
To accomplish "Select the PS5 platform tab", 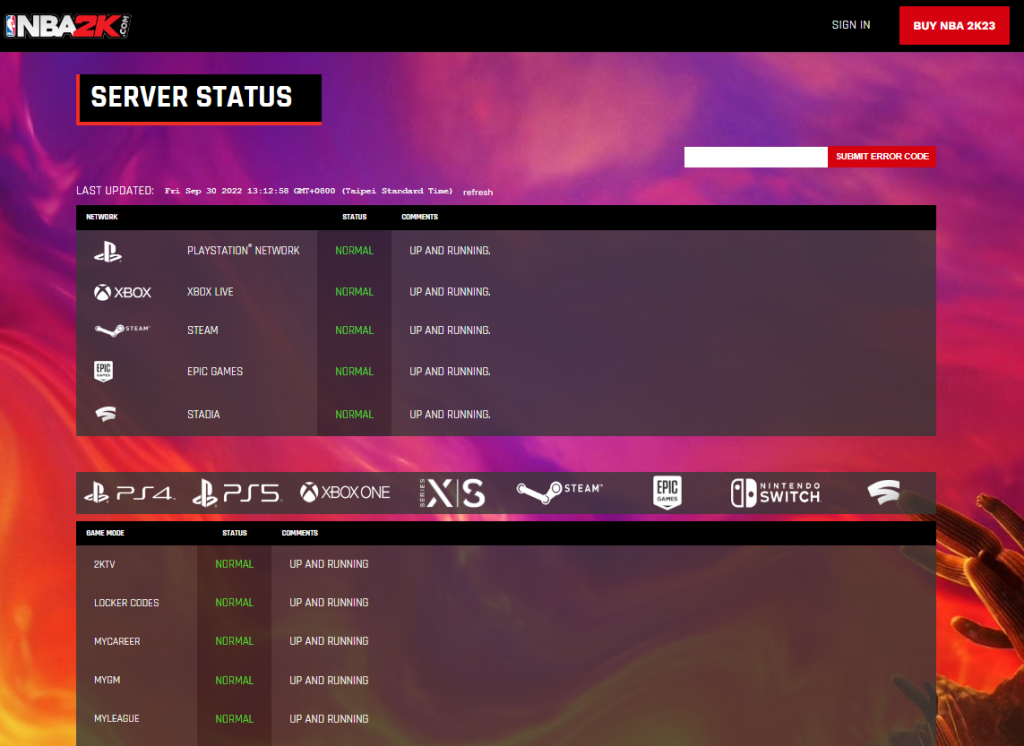I will point(237,493).
